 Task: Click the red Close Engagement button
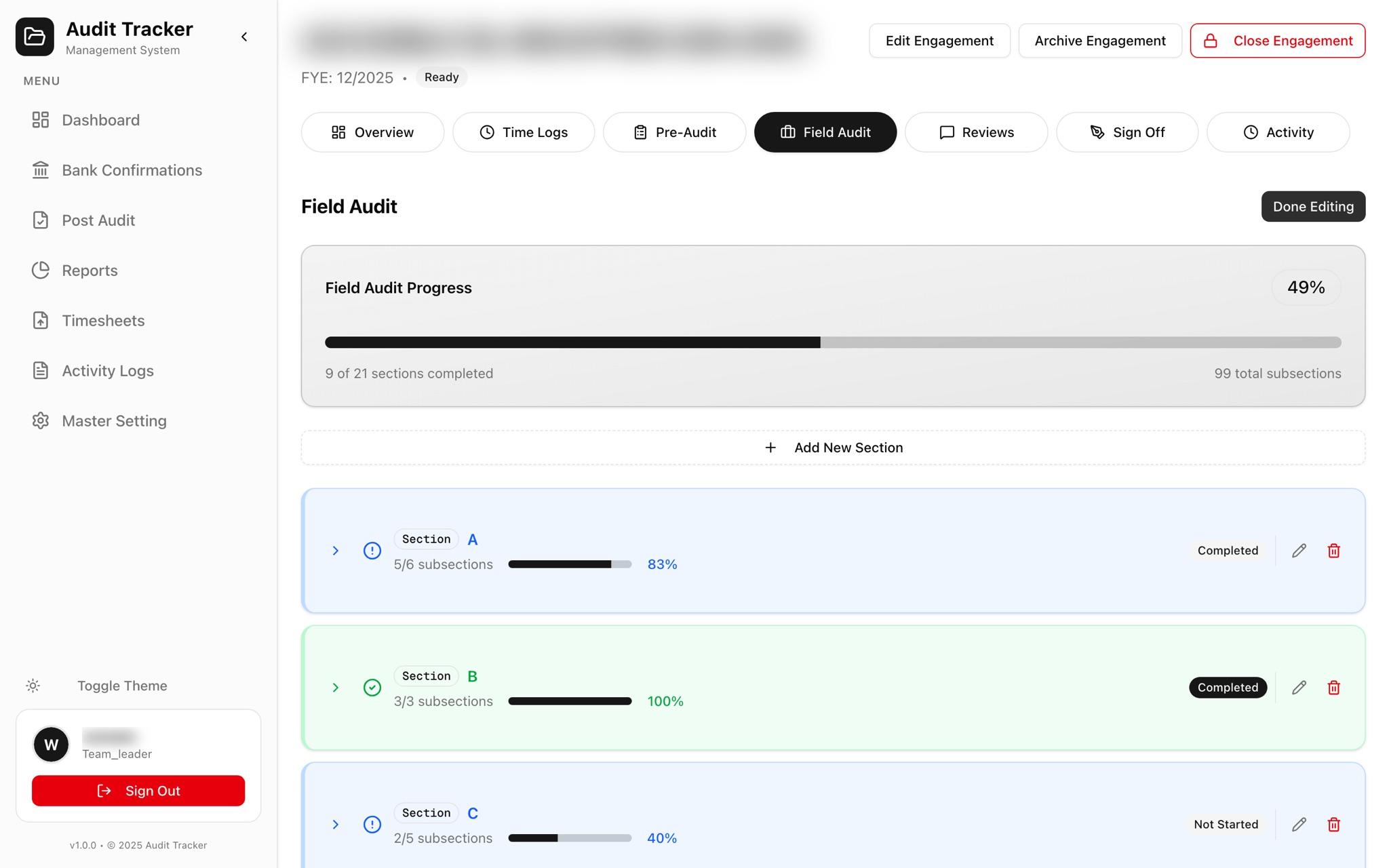tap(1278, 41)
